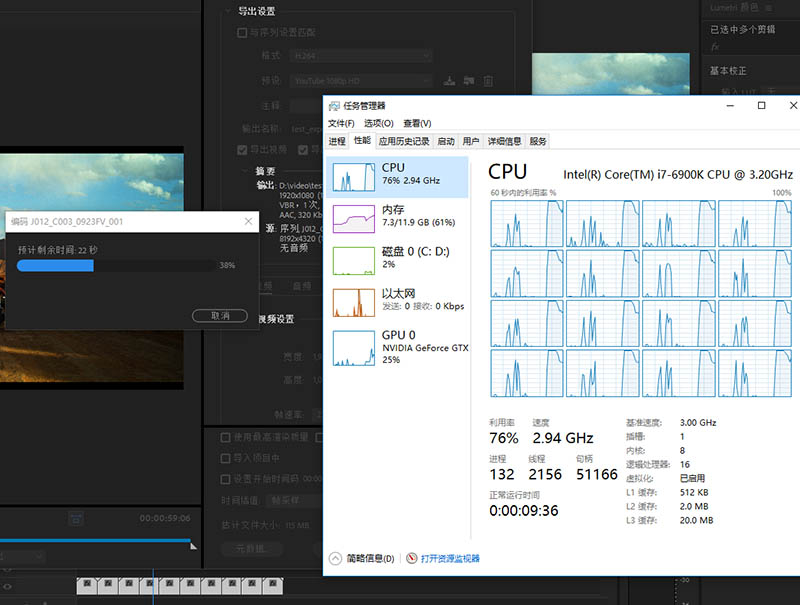Switch to the 用户 tab
This screenshot has width=800, height=605.
(471, 141)
